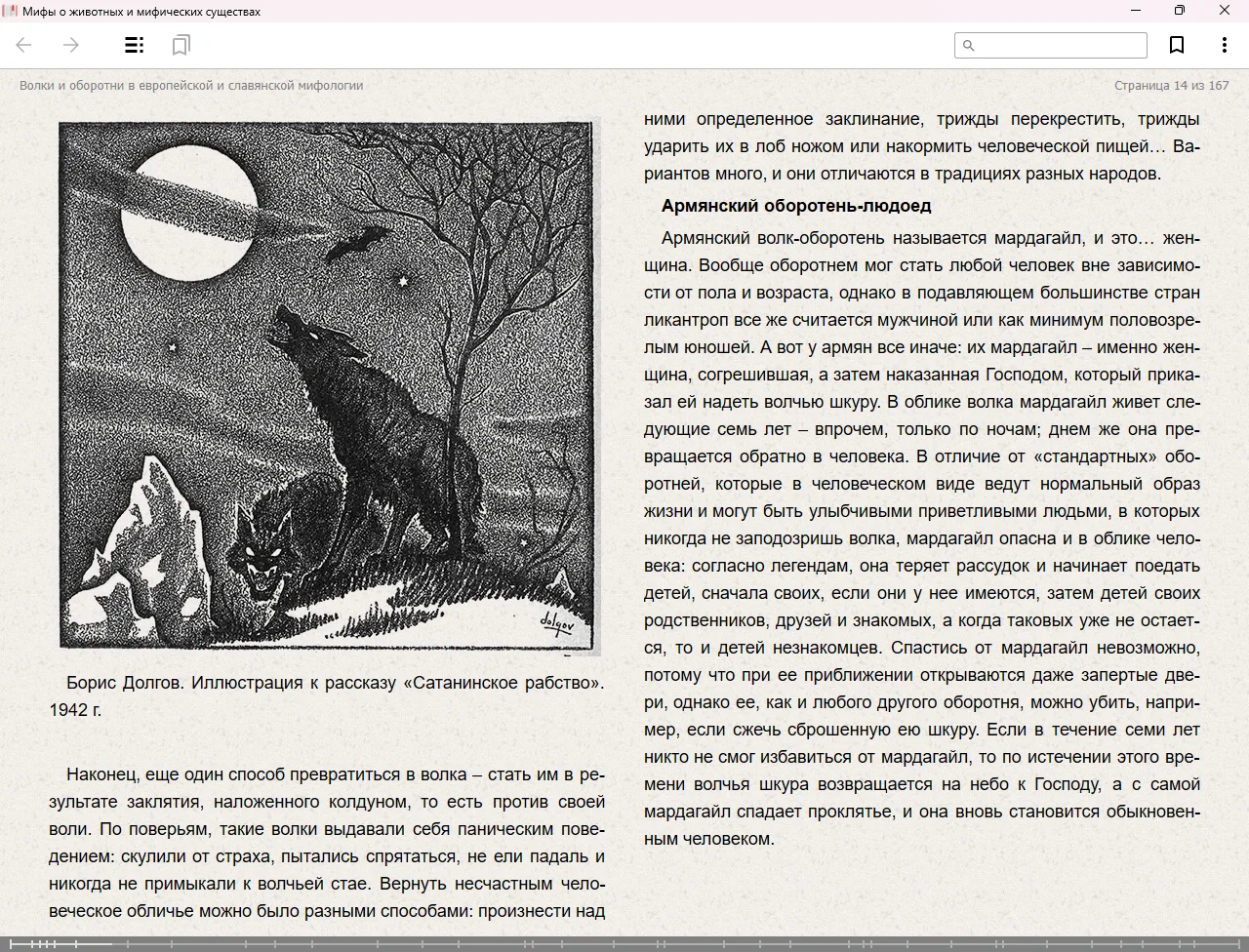Image resolution: width=1249 pixels, height=952 pixels.
Task: Go forward with the right arrow button
Action: [x=71, y=45]
